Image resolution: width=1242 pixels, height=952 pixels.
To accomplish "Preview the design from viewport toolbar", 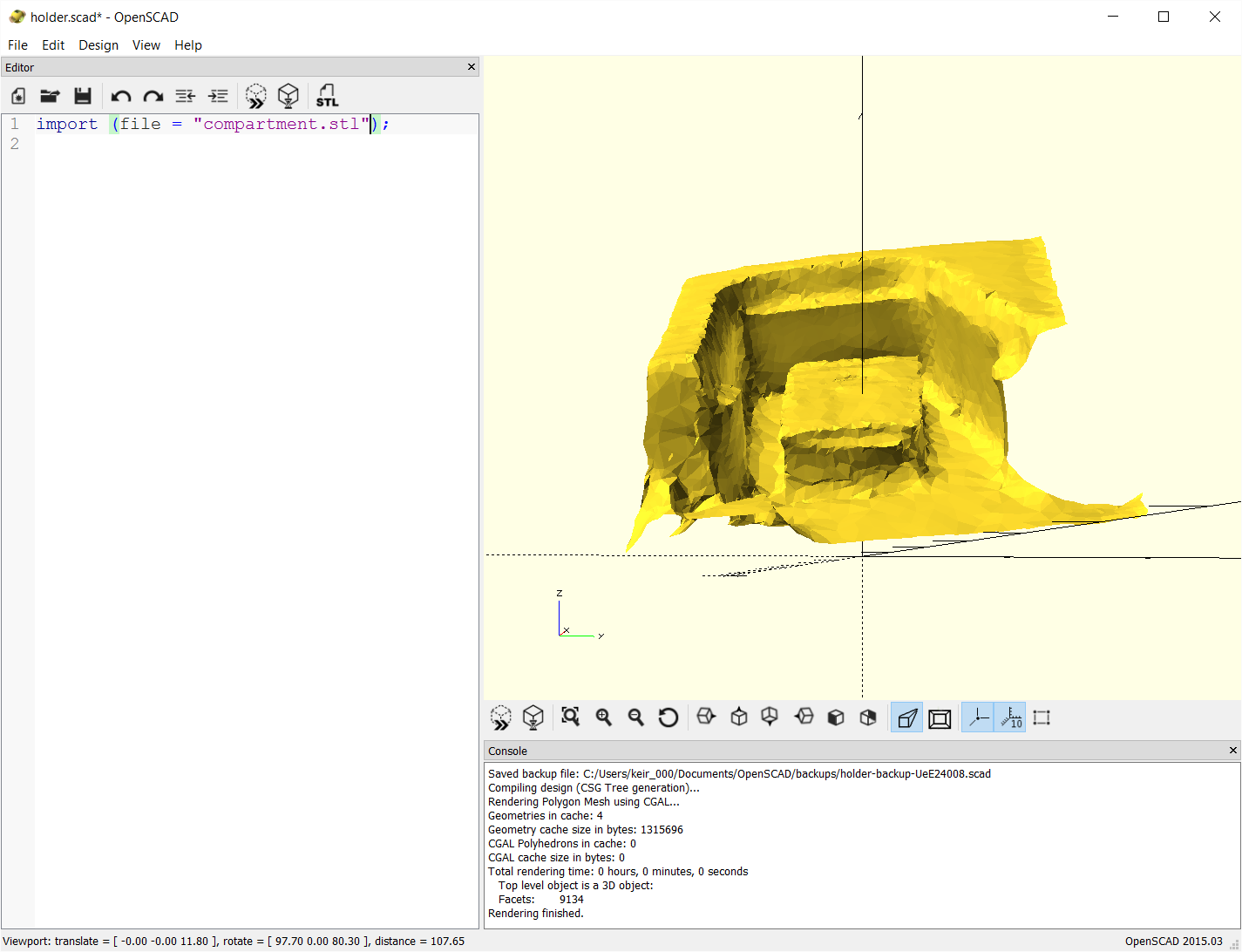I will click(x=500, y=718).
